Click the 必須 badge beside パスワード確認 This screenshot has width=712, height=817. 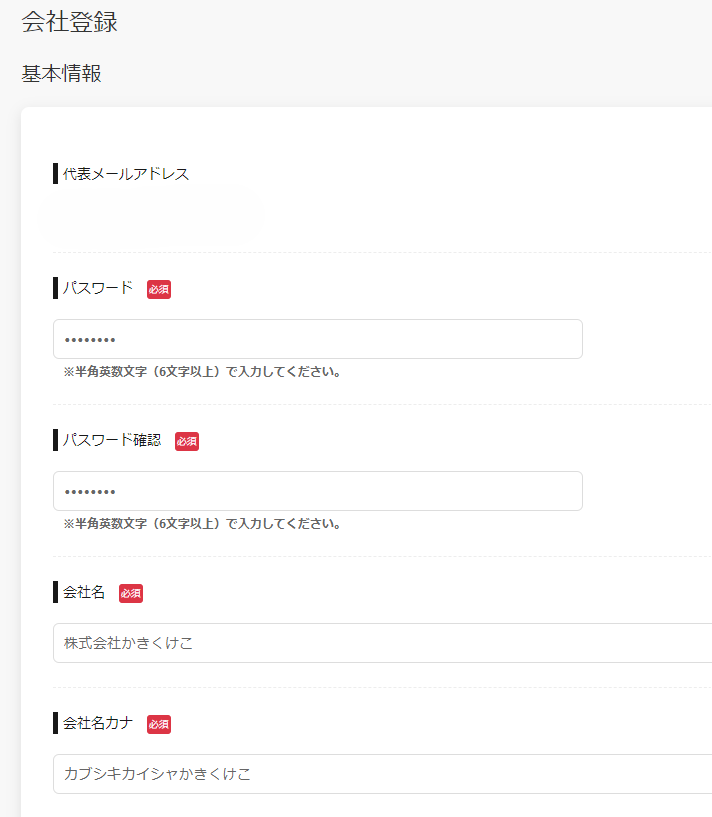coord(187,441)
